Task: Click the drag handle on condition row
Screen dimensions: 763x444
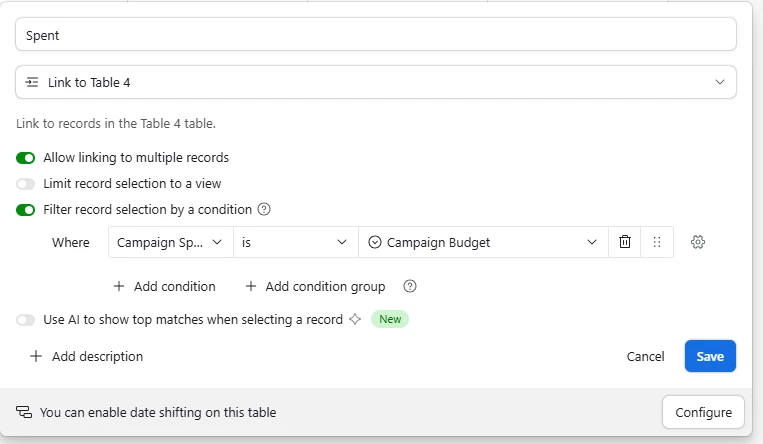Action: tap(657, 242)
